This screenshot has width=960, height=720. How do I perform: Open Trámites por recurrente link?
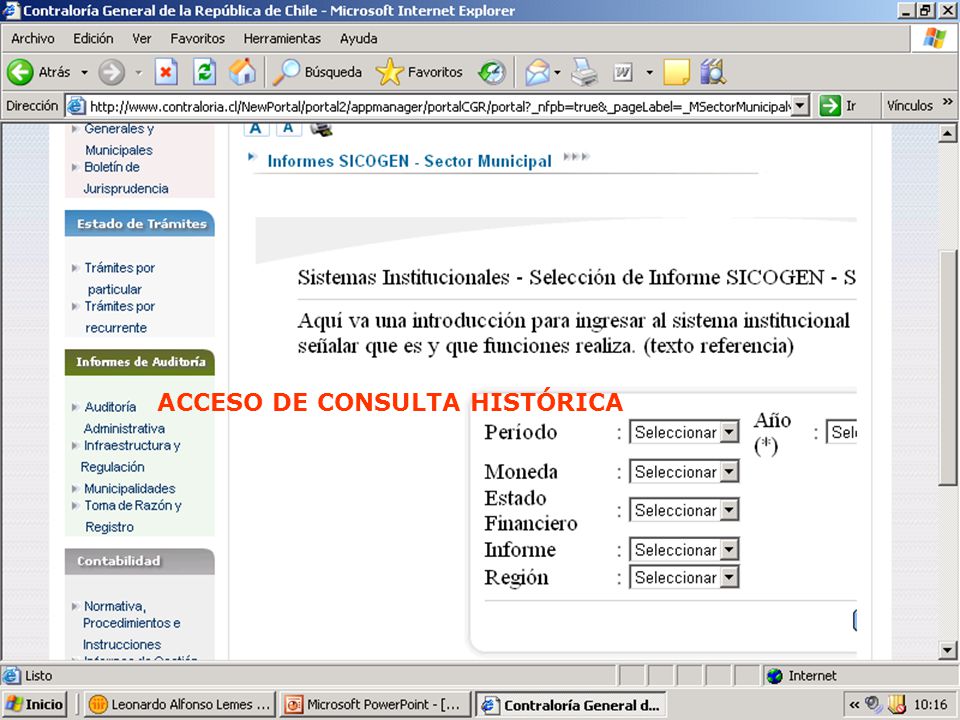click(119, 317)
